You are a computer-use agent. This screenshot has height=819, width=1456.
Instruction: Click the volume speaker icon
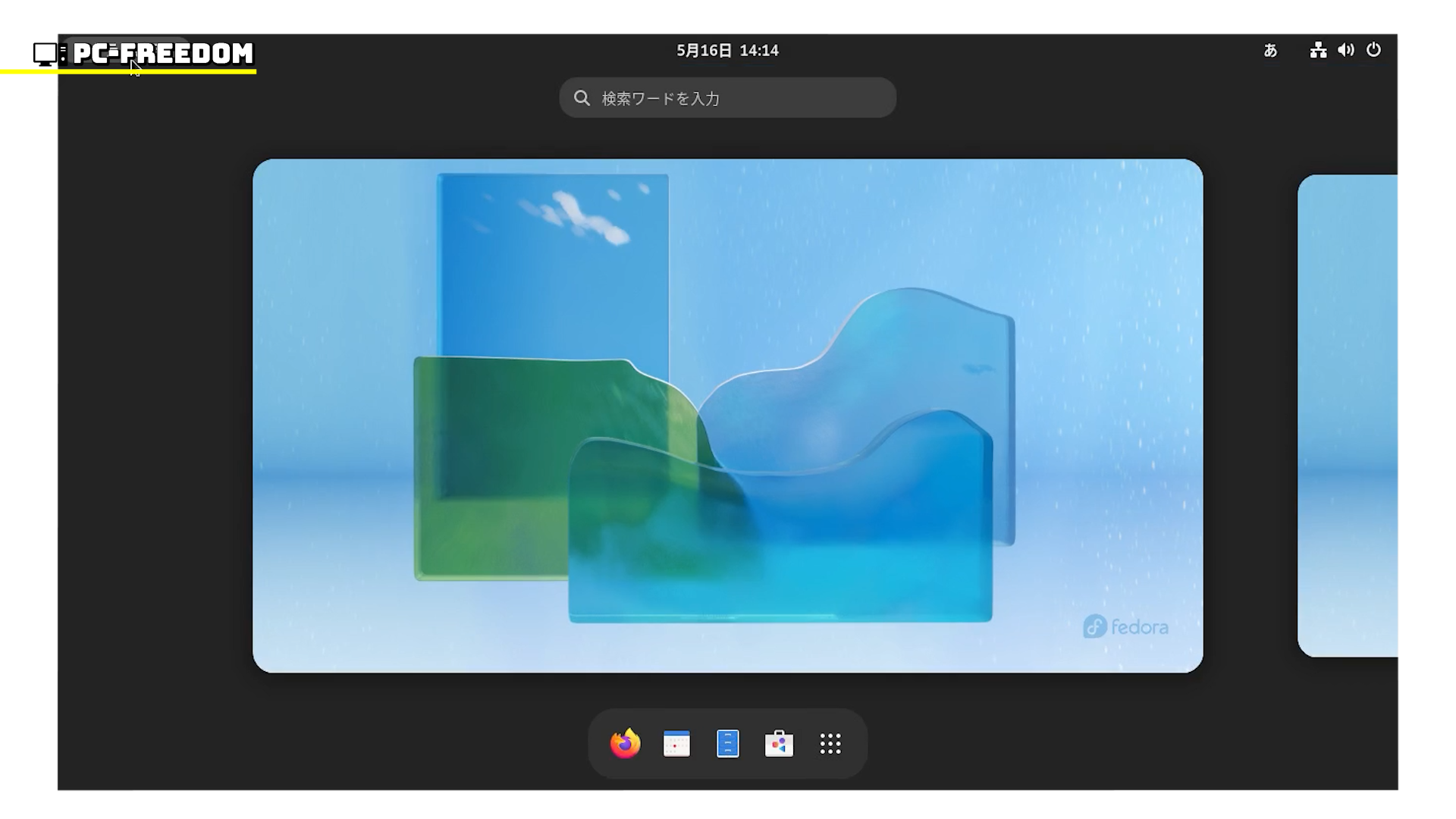[1346, 50]
